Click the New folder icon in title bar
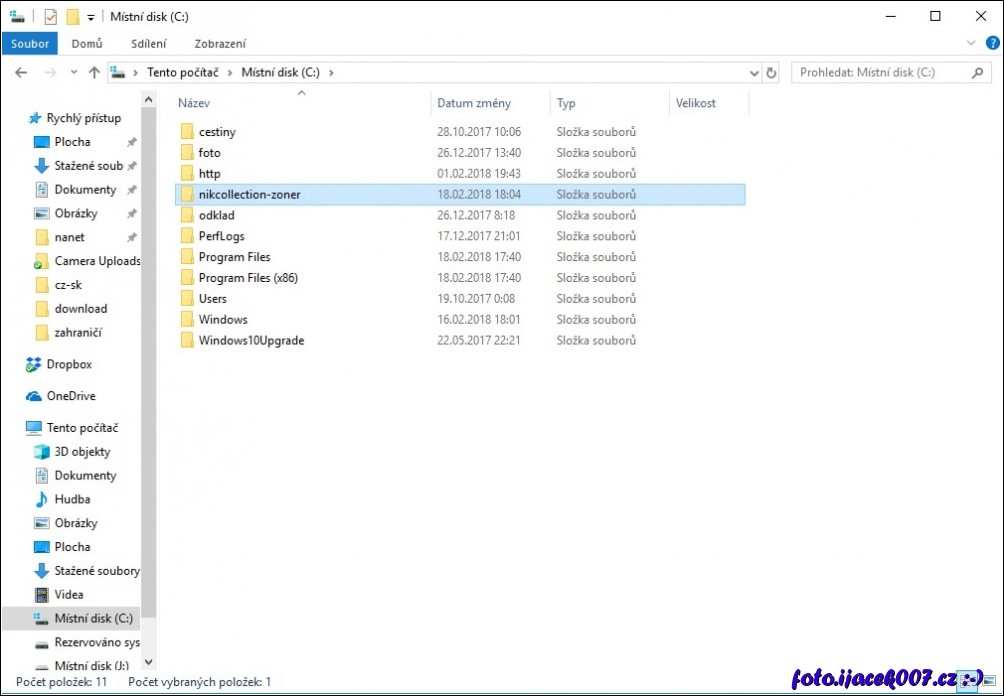The image size is (1004, 696). pyautogui.click(x=73, y=16)
